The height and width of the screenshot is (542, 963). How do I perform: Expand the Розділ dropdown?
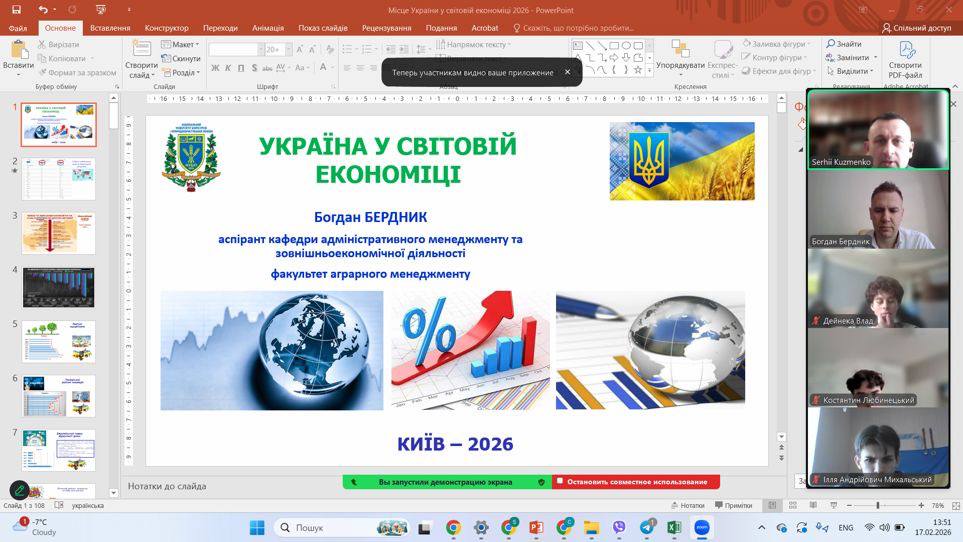pos(181,72)
